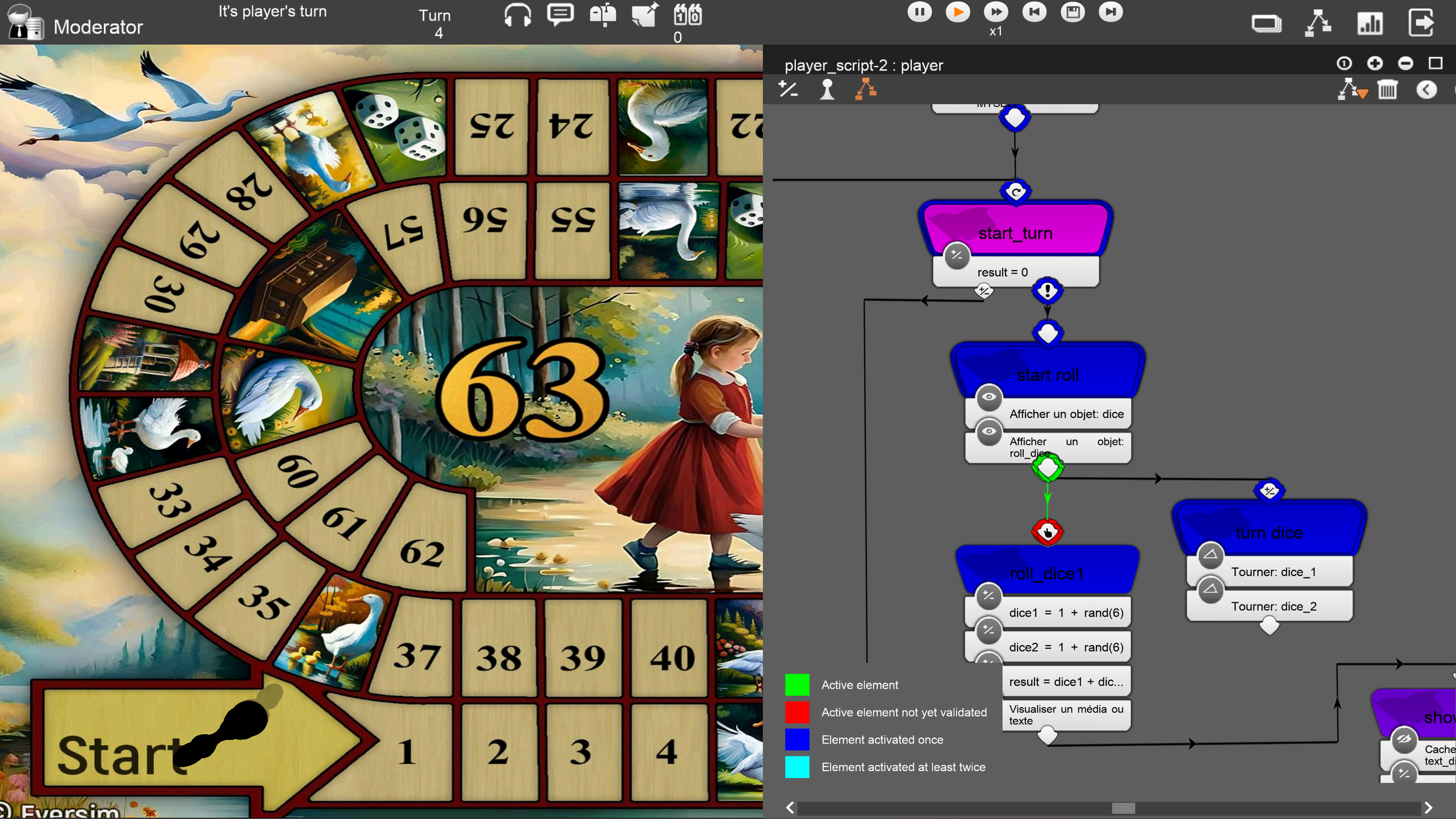
Task: Click eye icon beside 'Afficher un objet: dice'
Action: click(989, 397)
